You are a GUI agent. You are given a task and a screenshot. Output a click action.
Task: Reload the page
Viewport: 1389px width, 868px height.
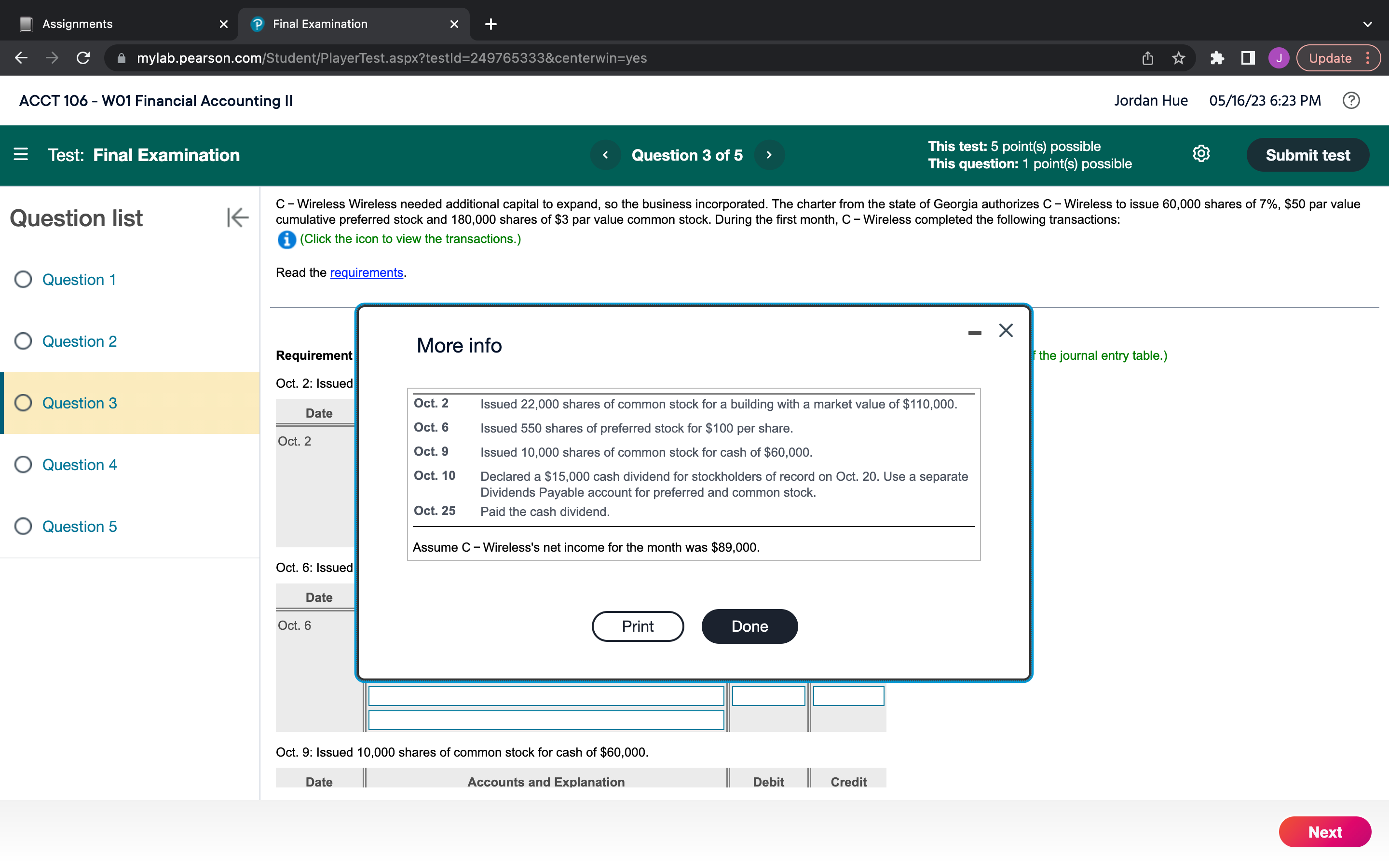point(83,58)
